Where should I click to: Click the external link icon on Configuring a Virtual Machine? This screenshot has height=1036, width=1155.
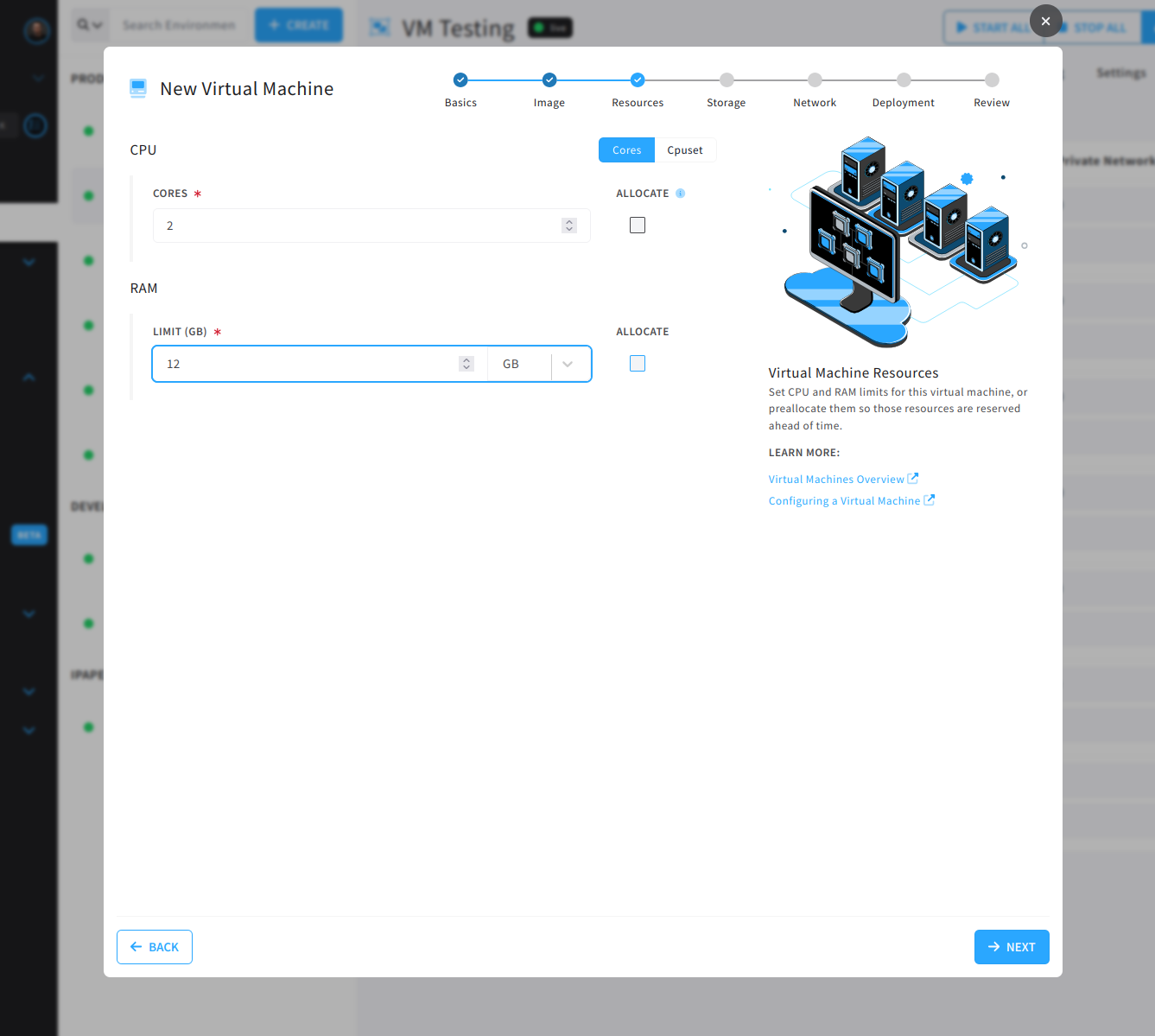click(x=930, y=499)
